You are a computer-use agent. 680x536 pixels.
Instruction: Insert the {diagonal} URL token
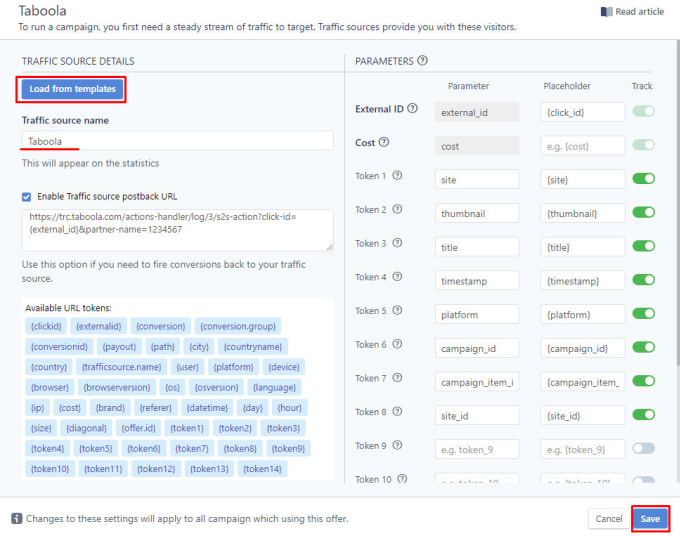[x=86, y=428]
